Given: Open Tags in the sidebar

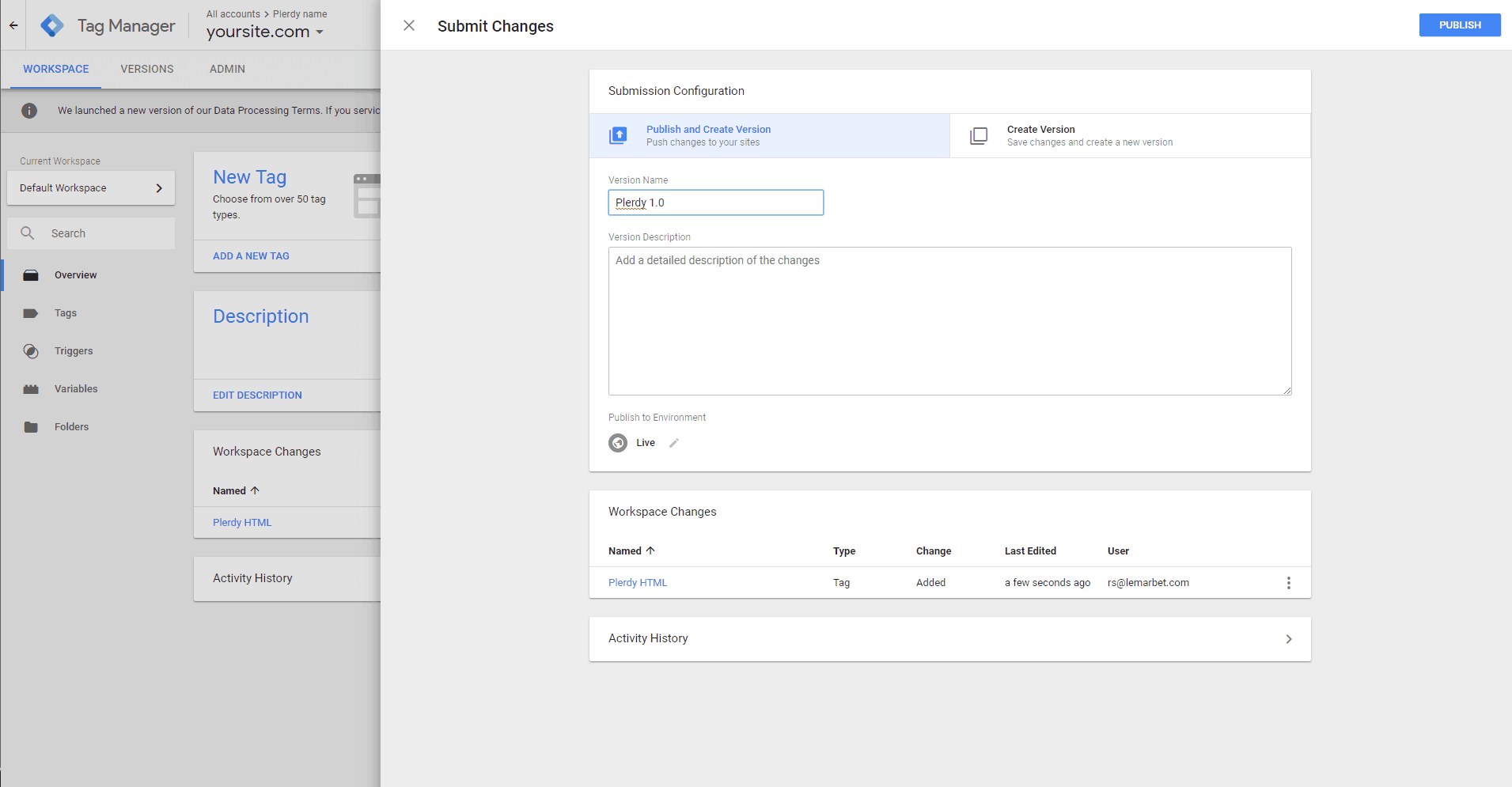Looking at the screenshot, I should coord(66,313).
